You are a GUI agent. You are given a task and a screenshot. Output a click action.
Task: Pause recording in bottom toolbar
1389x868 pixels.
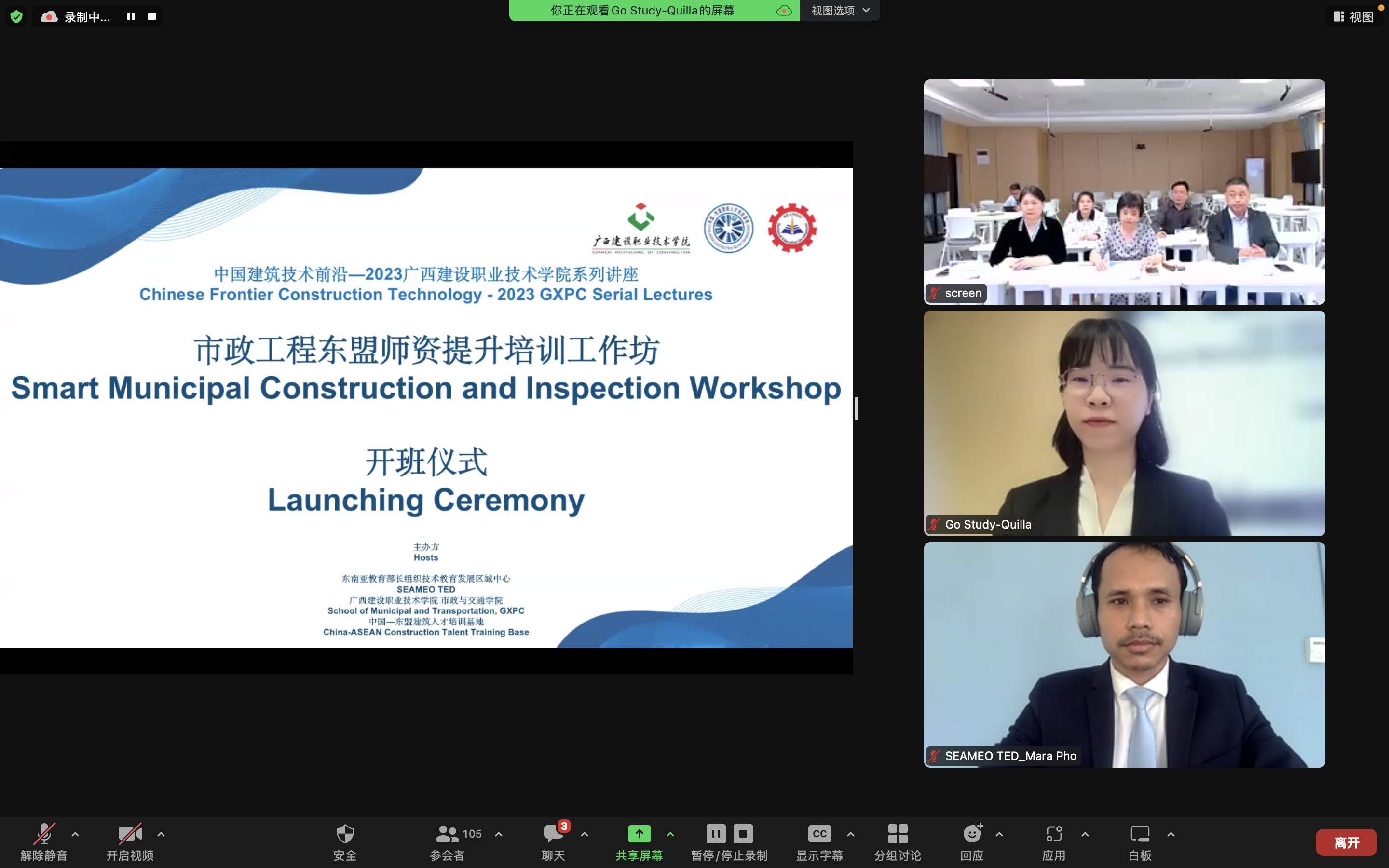[x=716, y=834]
